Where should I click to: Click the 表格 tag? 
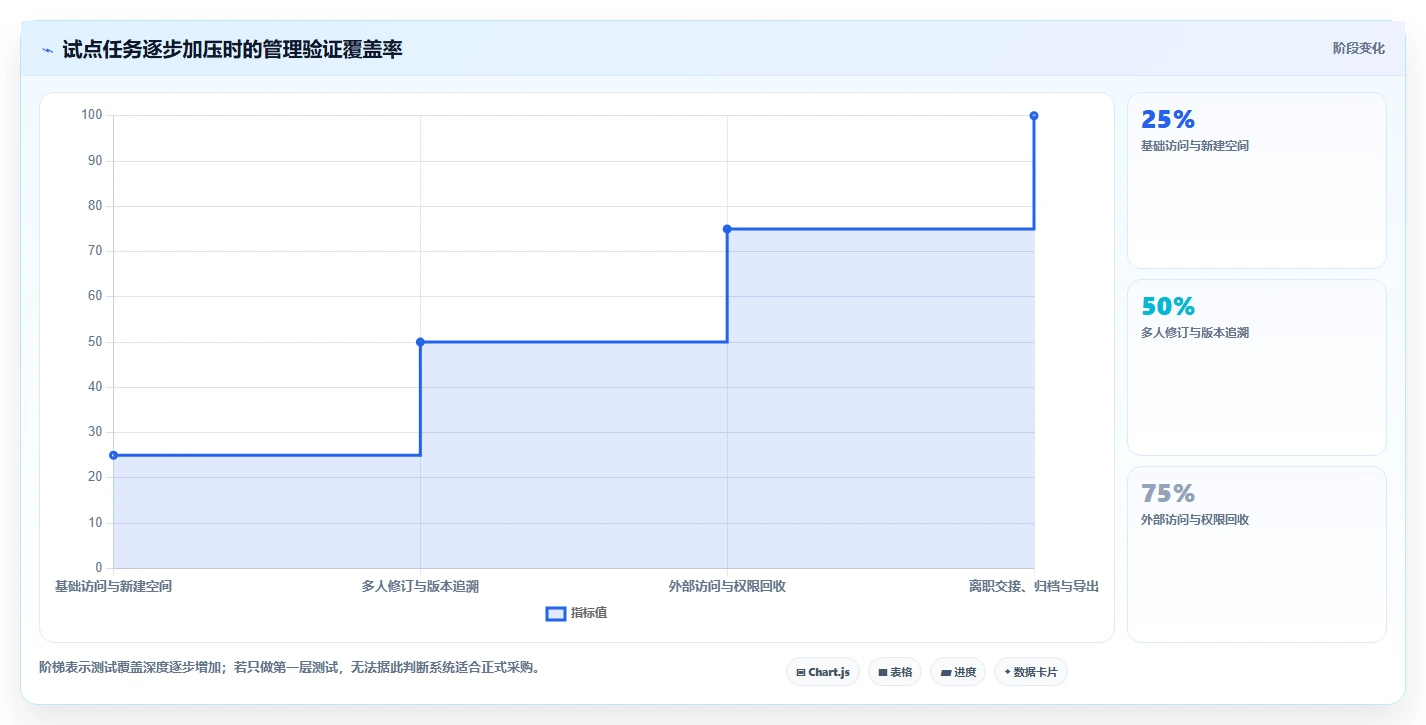click(895, 672)
